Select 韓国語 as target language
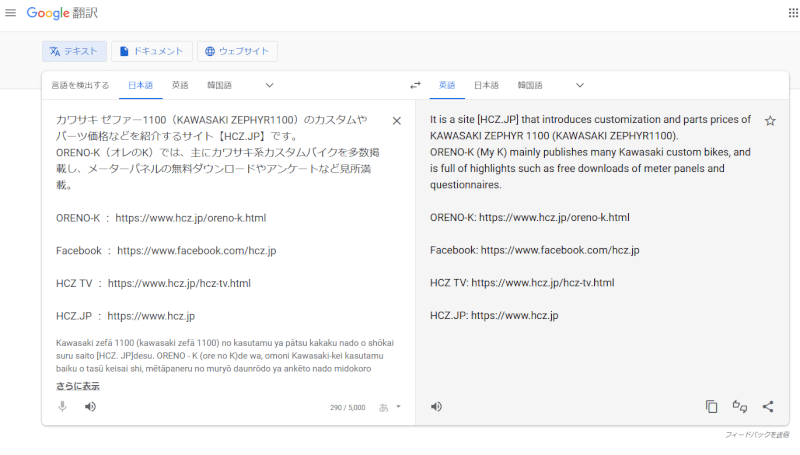This screenshot has width=800, height=455. (x=530, y=85)
